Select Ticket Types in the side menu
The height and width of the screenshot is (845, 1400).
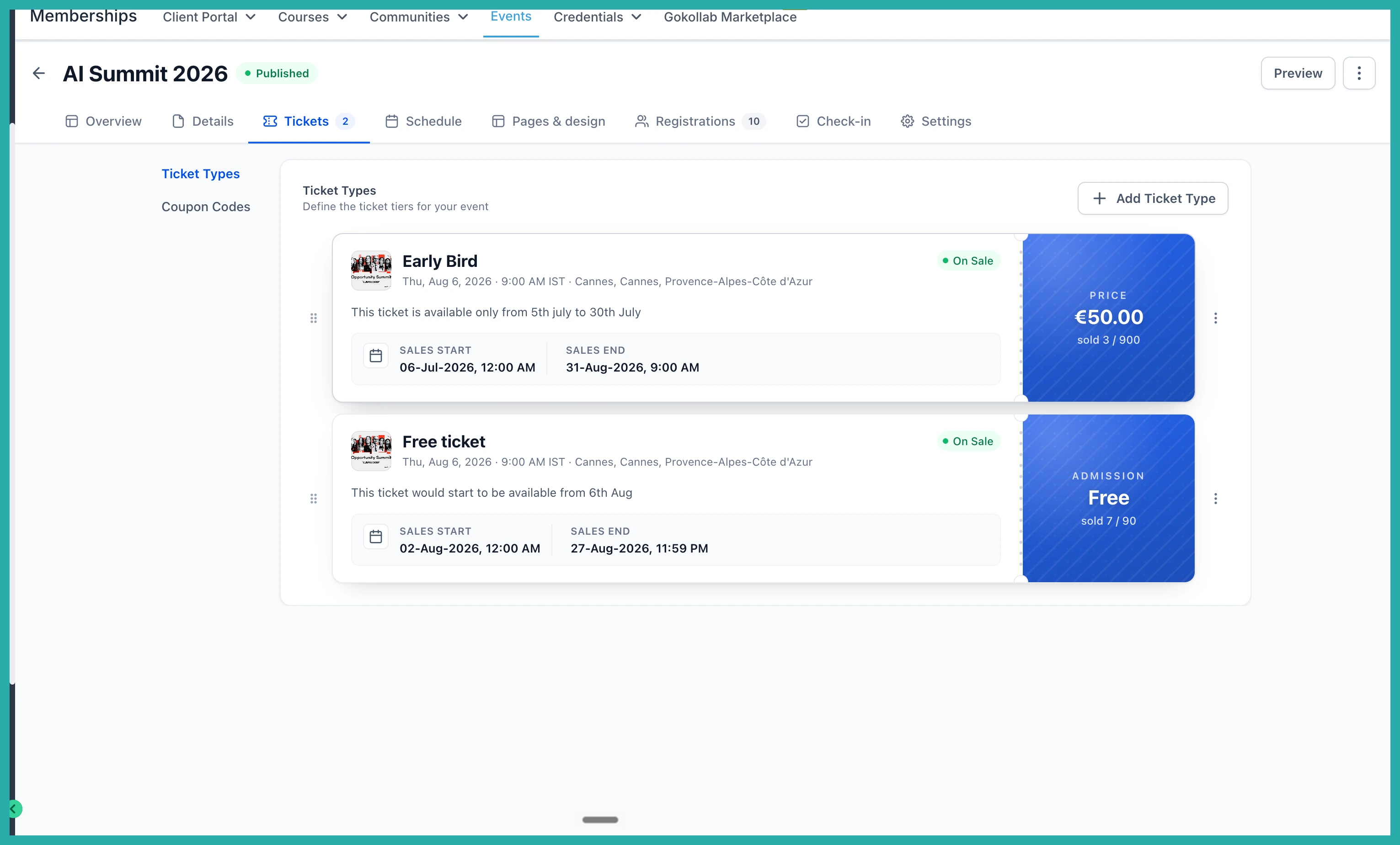(201, 174)
